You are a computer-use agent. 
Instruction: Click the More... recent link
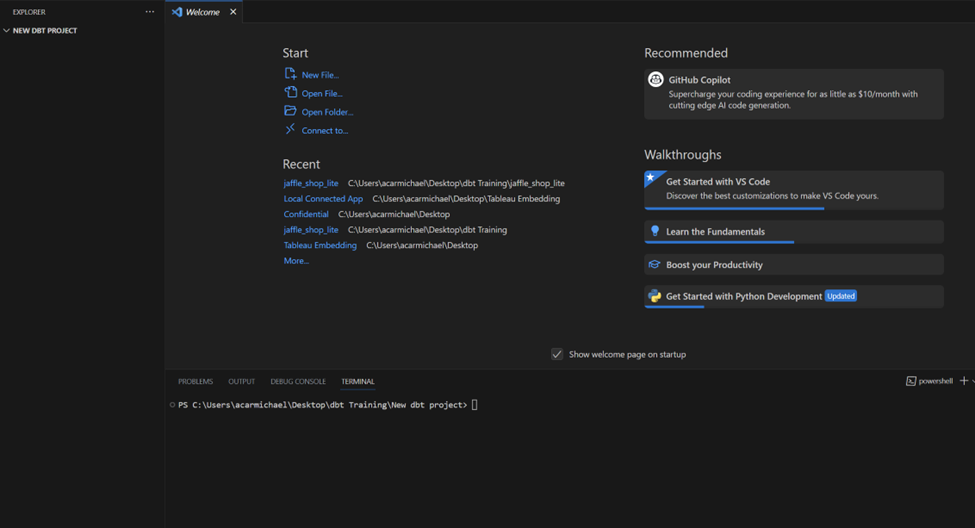point(296,261)
